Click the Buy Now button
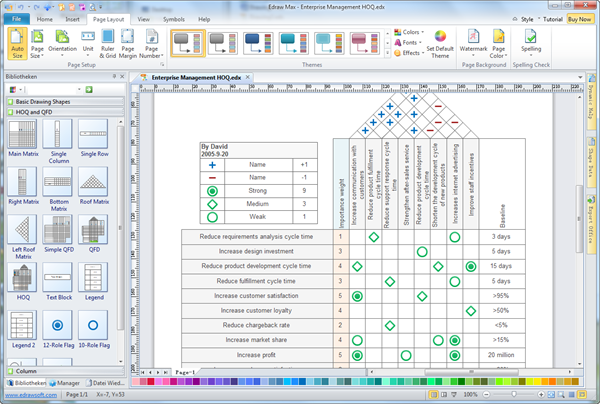600x404 pixels. click(x=579, y=19)
